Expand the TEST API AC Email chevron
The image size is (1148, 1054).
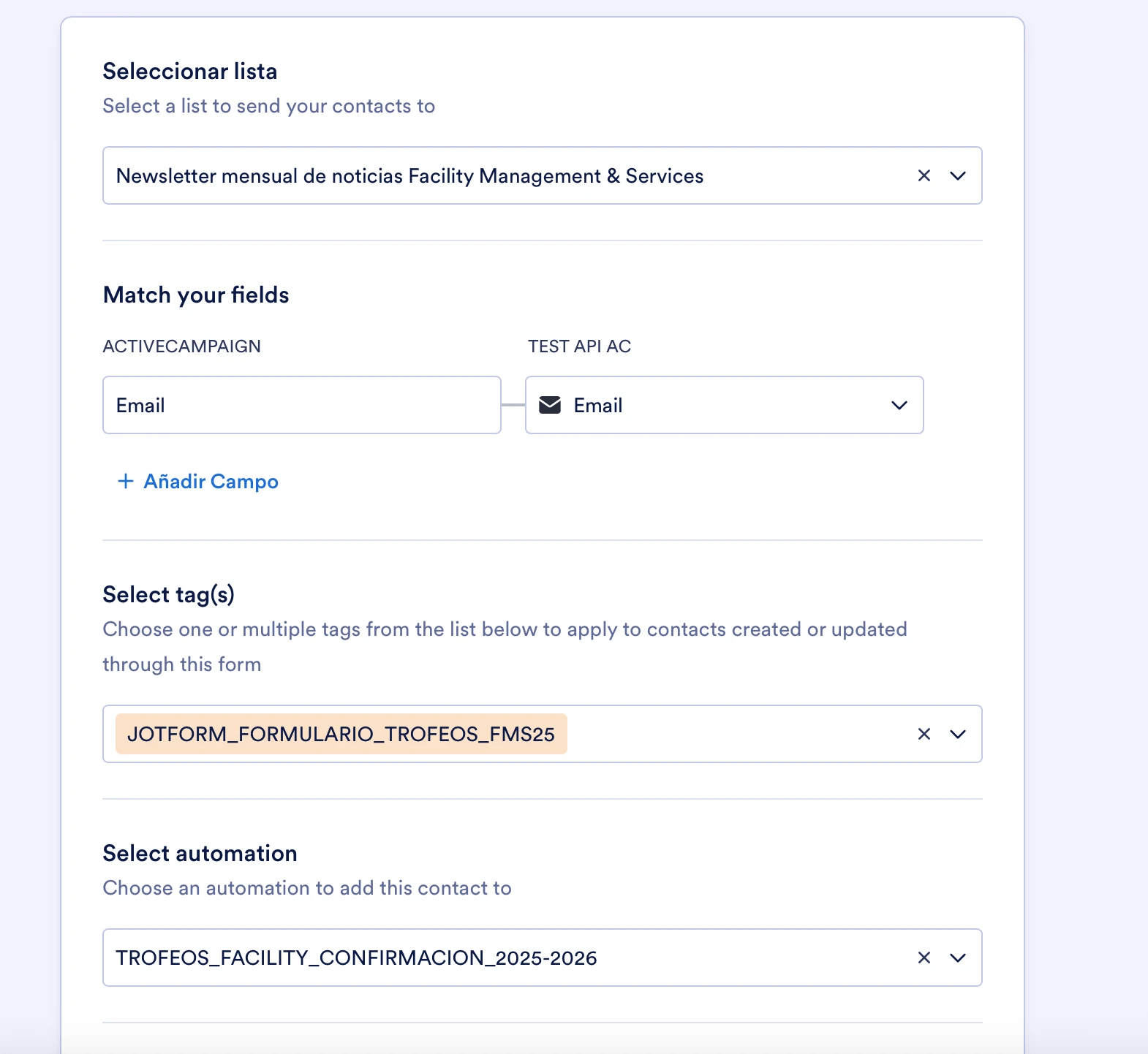click(899, 405)
